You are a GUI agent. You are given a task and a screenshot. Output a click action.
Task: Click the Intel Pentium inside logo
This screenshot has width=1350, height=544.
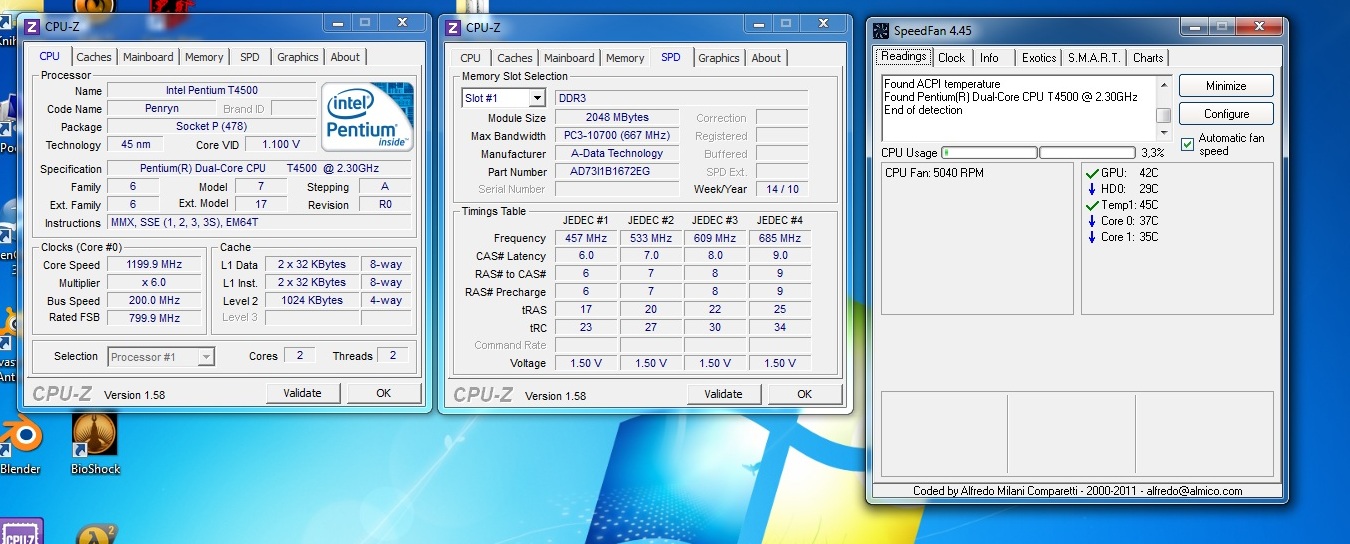pyautogui.click(x=367, y=116)
